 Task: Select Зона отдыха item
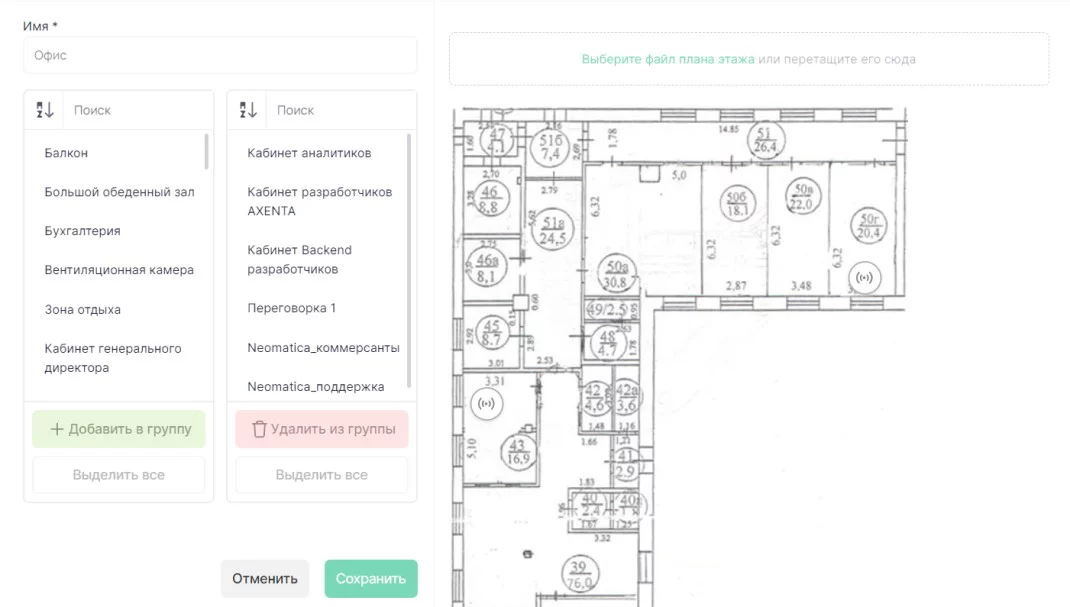click(83, 309)
